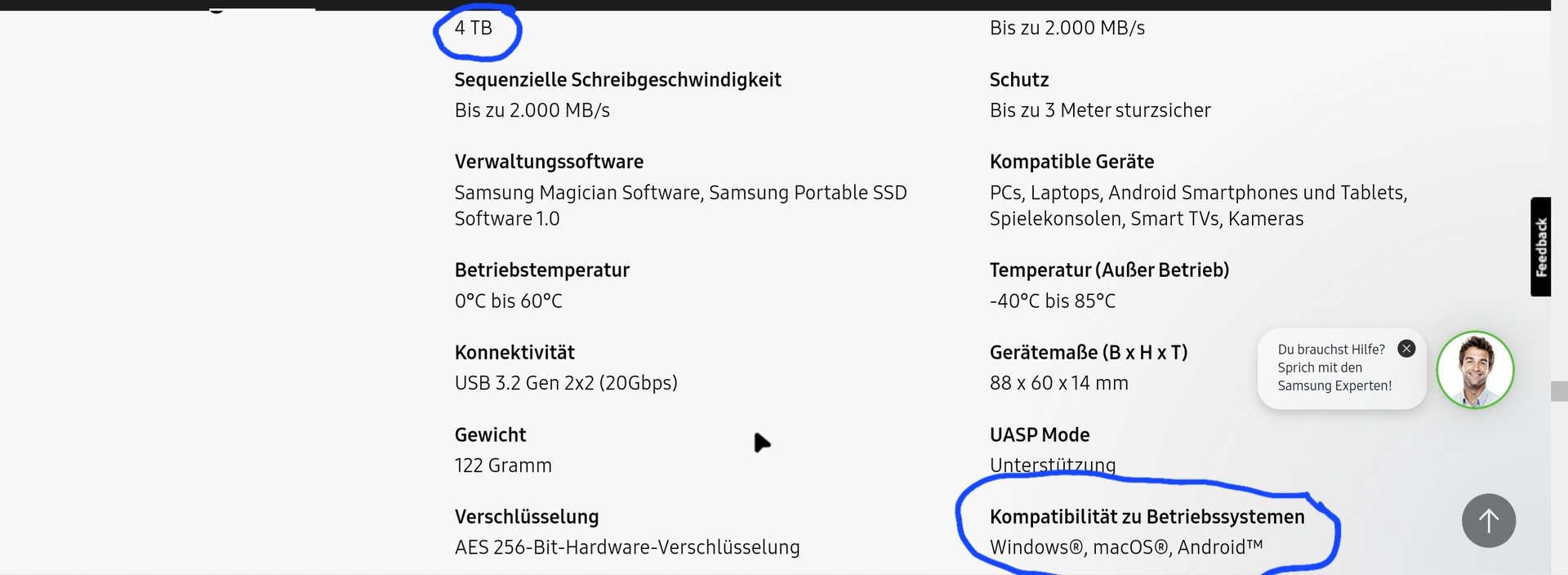Click the "Kompatible Geräte" heading
Image resolution: width=1568 pixels, height=575 pixels.
[x=1071, y=162]
